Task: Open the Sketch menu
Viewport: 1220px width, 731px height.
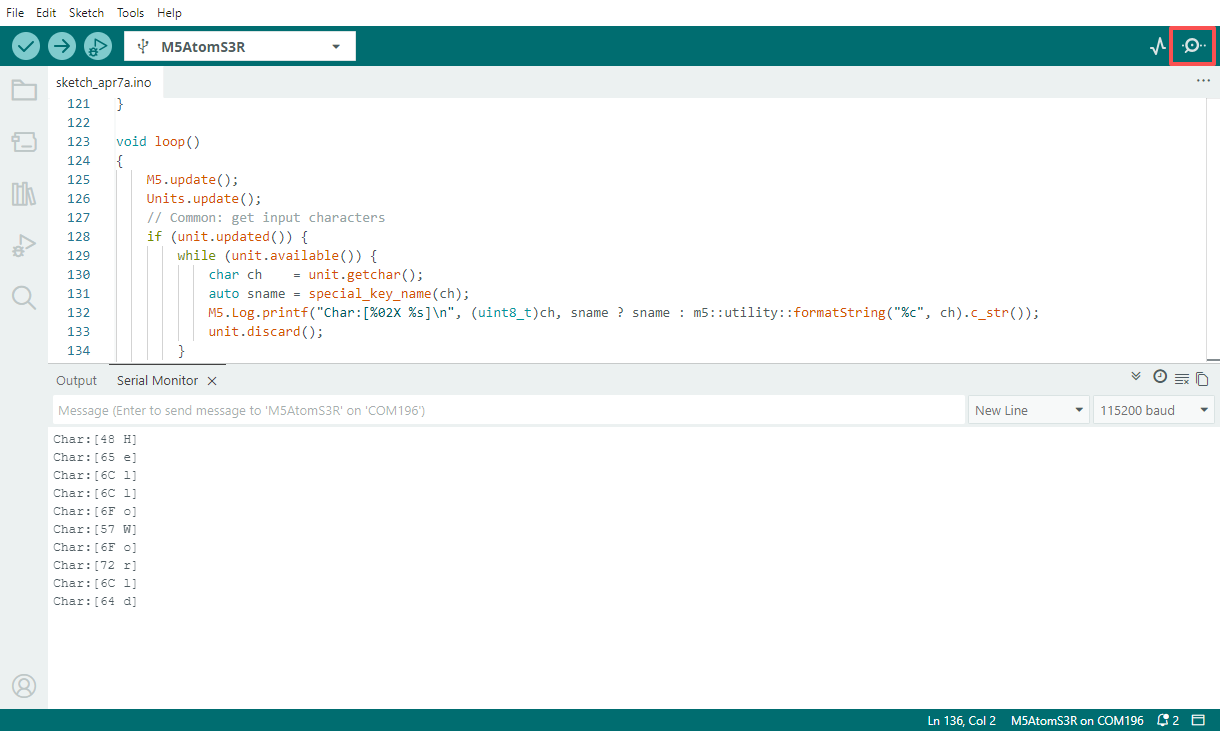Action: [x=86, y=13]
